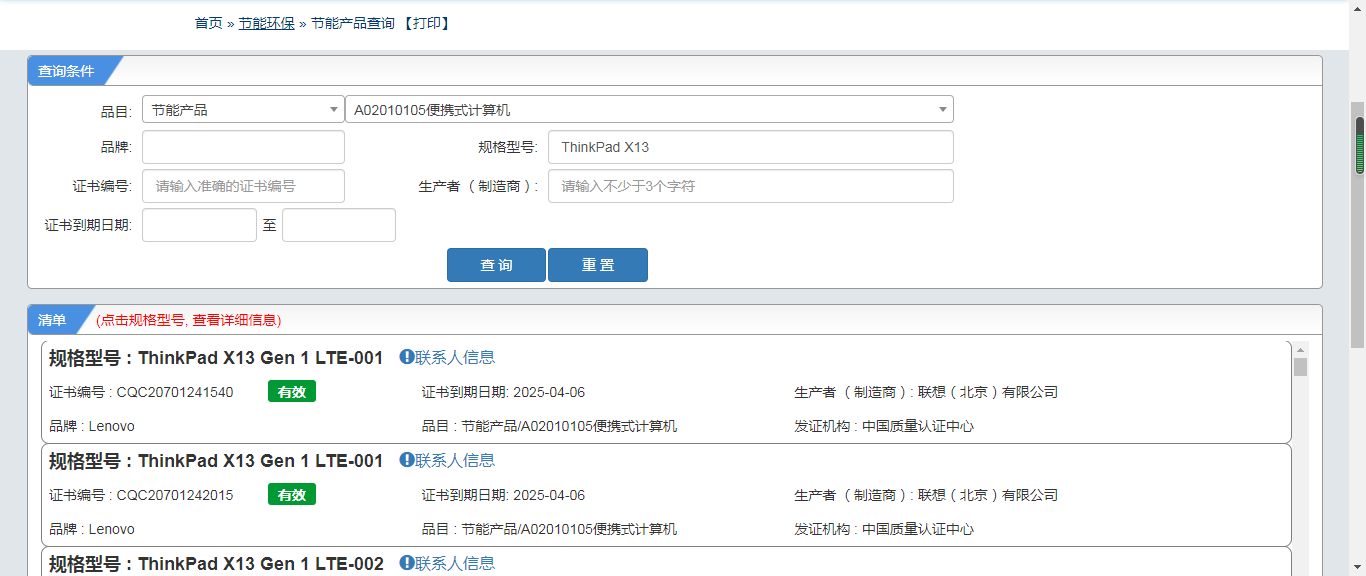Select certificate number text CQC20701241540
The image size is (1366, 576).
pos(175,392)
